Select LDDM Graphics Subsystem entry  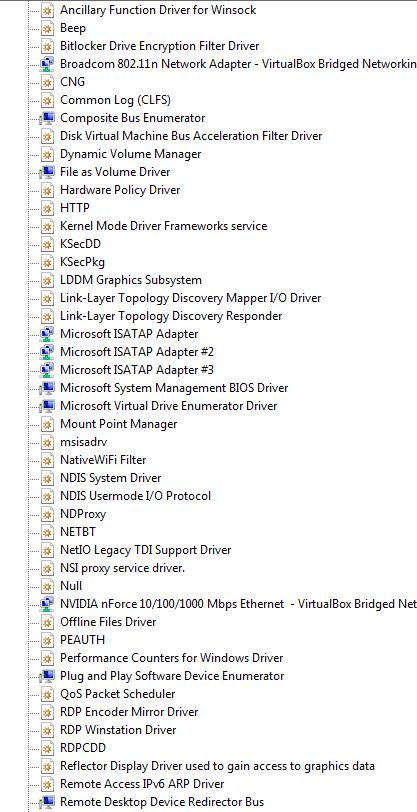pos(131,280)
